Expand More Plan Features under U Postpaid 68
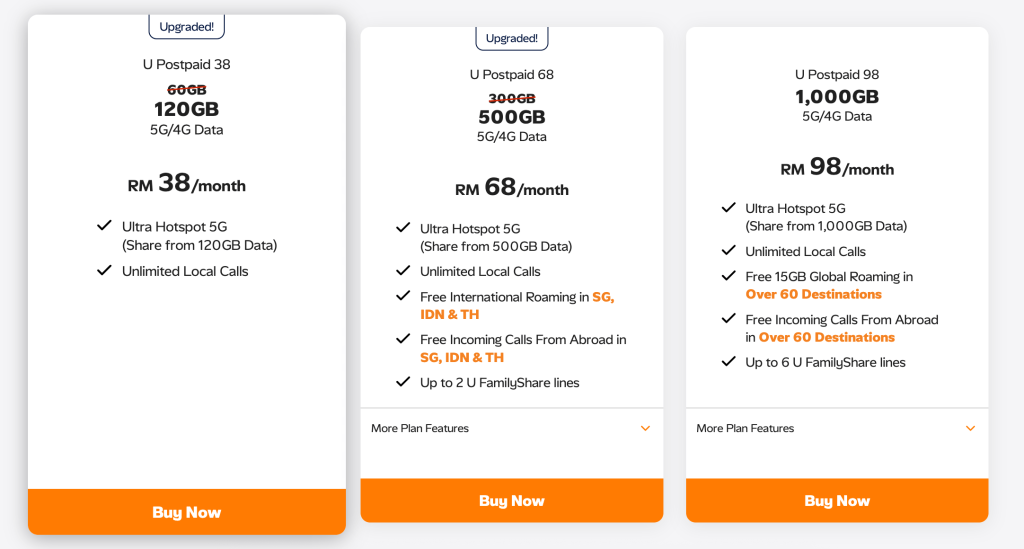1024x549 pixels. point(512,428)
